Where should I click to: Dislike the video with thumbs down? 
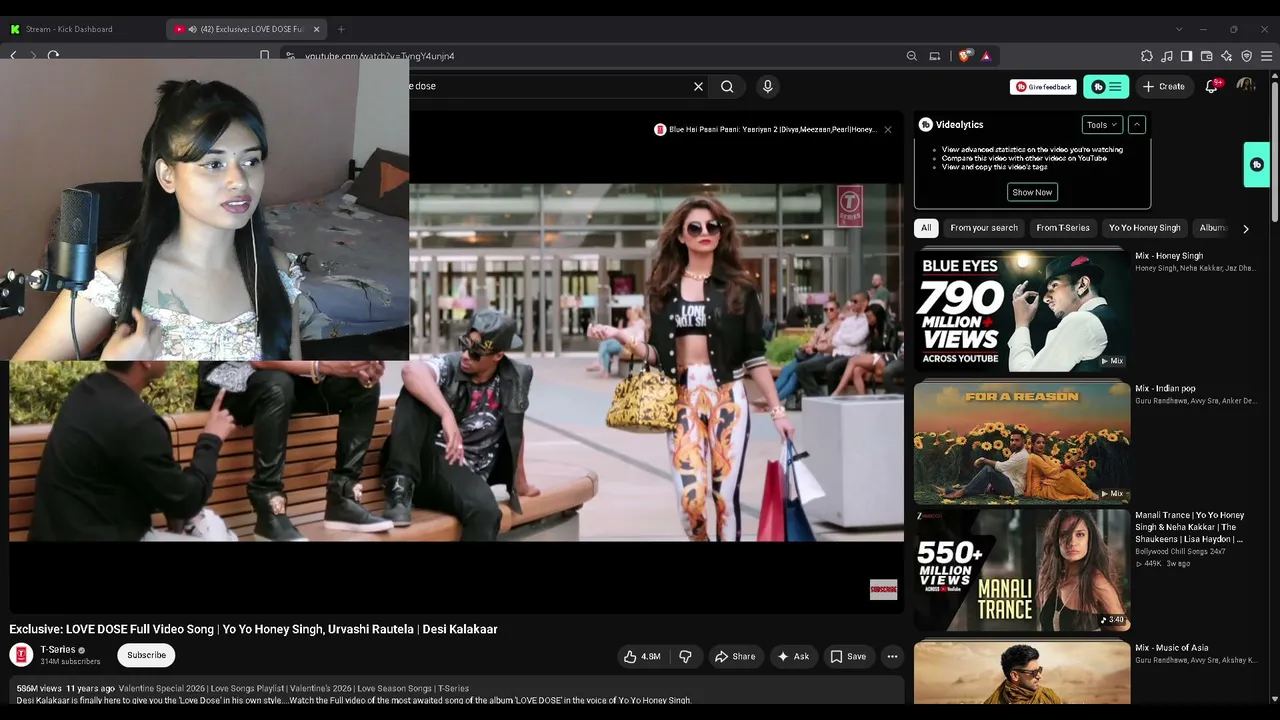pos(685,657)
